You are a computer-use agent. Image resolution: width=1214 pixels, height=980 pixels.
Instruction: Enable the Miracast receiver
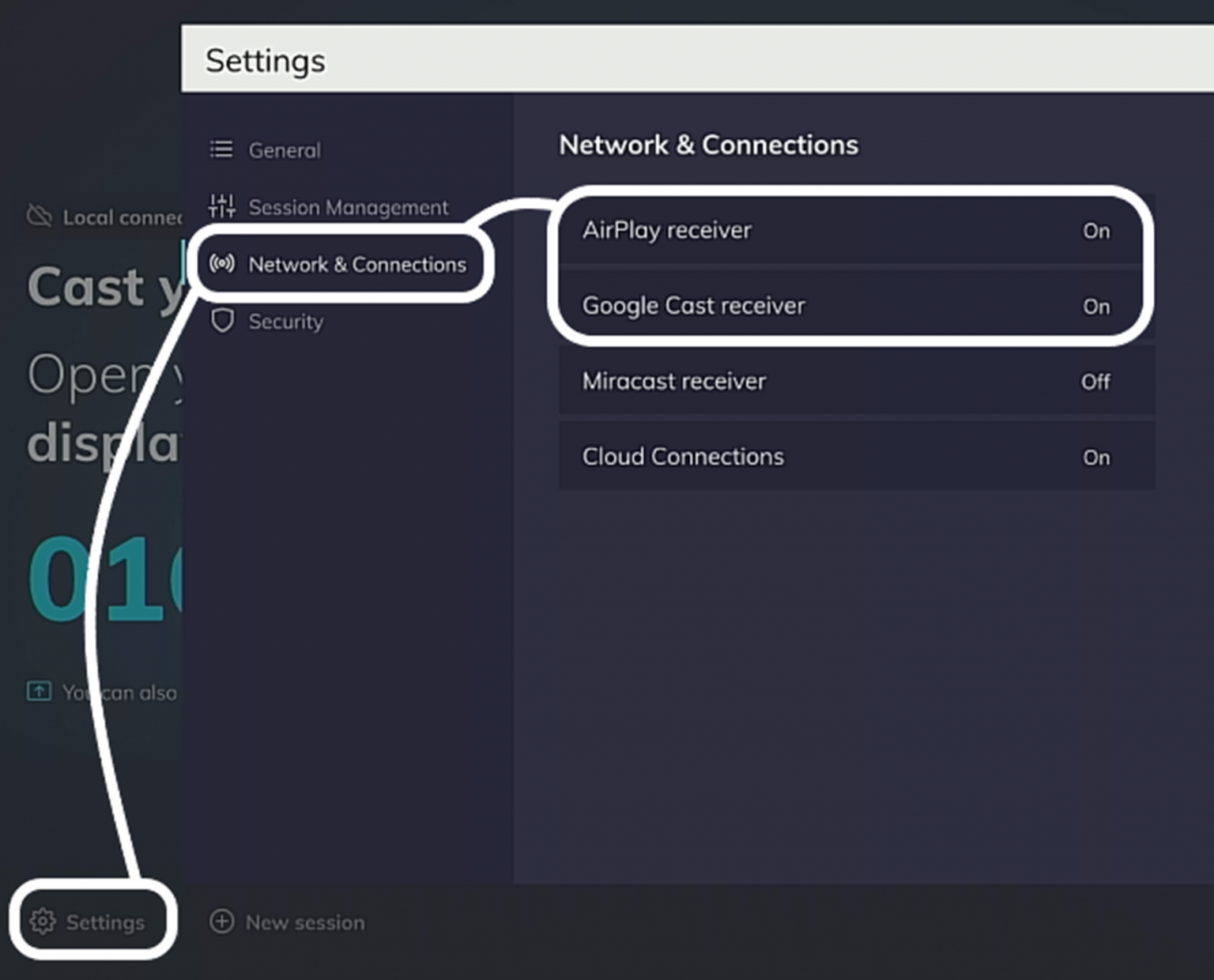(1095, 382)
